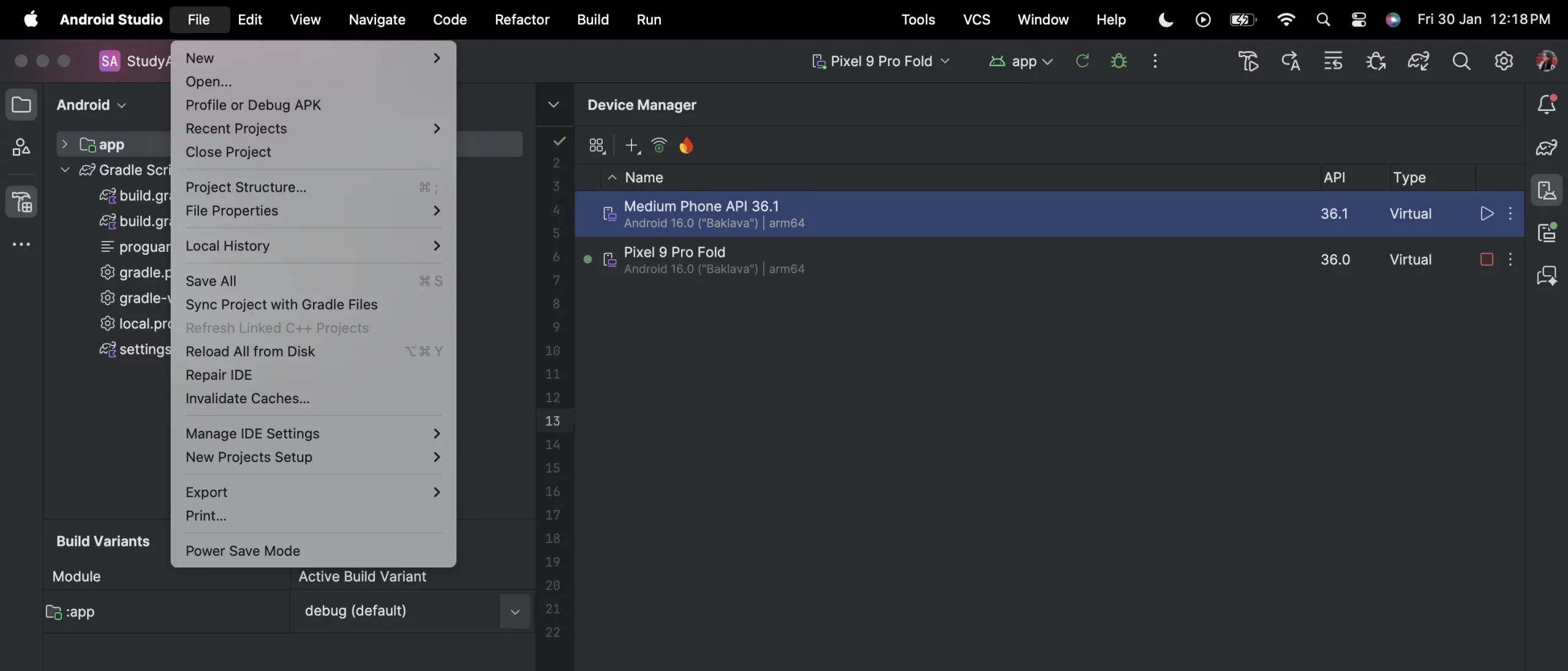Pair devices over Wi-Fi
The width and height of the screenshot is (1568, 671).
(659, 146)
